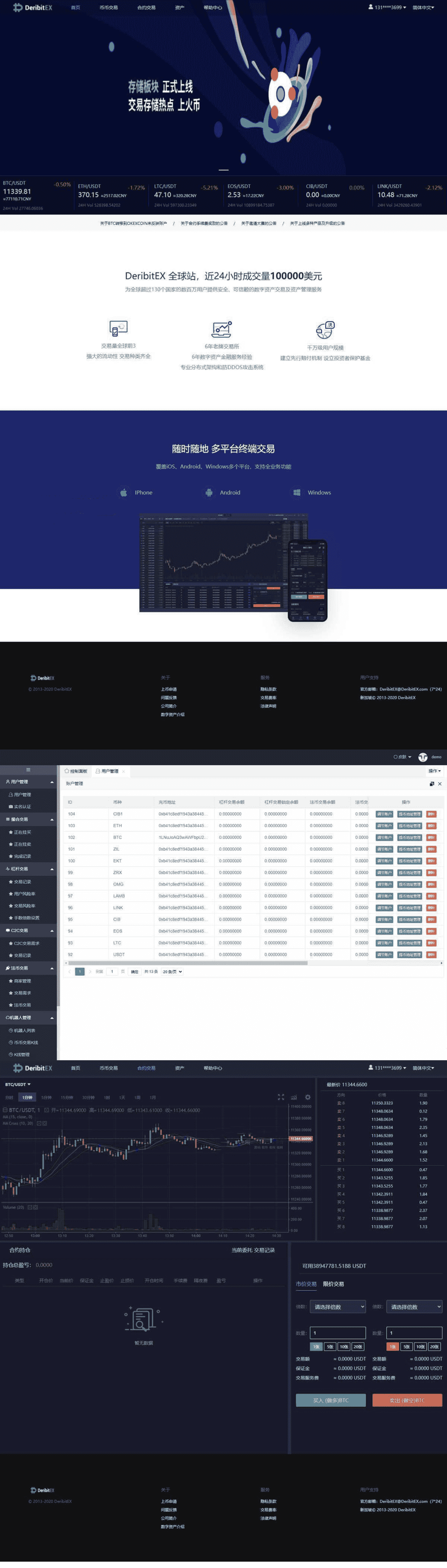
Task: Click the horizontal scrollbar under the account table
Action: coord(188,963)
